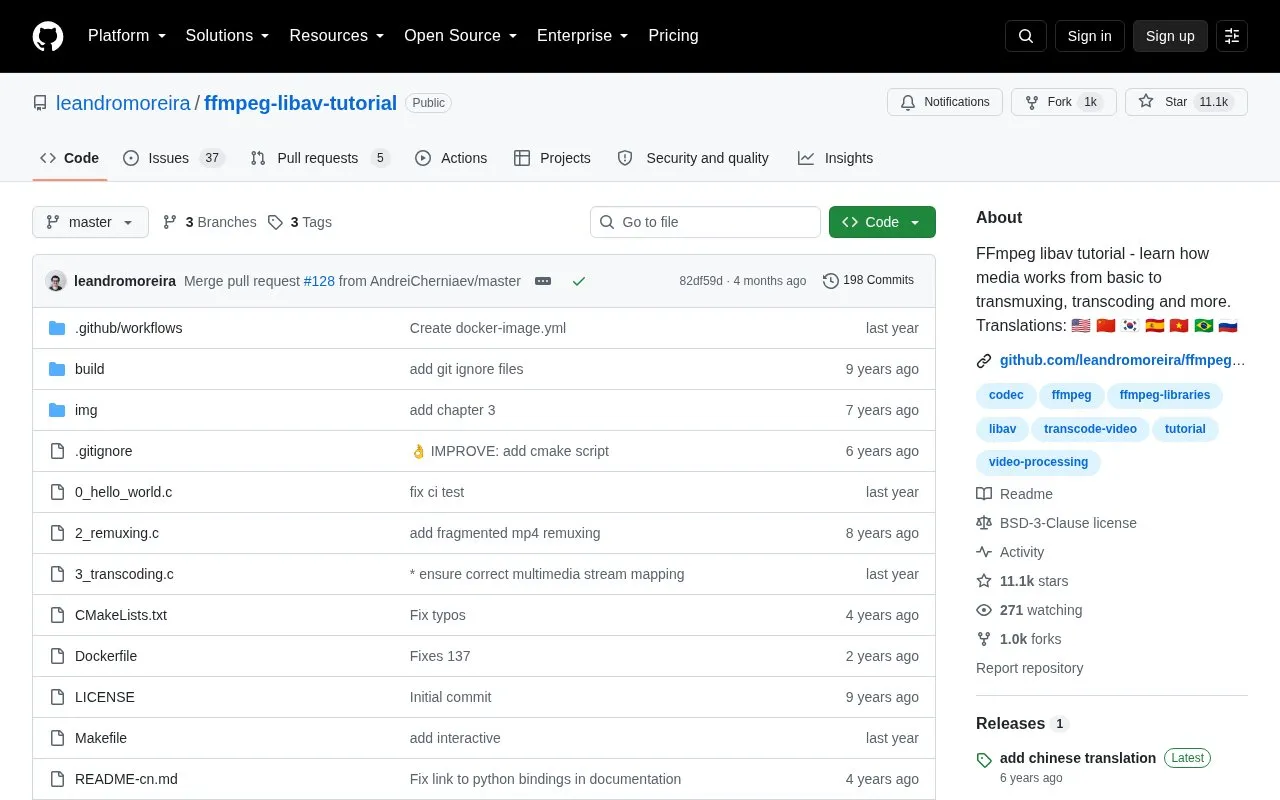Expand the Platform menu
1280x800 pixels.
point(127,36)
